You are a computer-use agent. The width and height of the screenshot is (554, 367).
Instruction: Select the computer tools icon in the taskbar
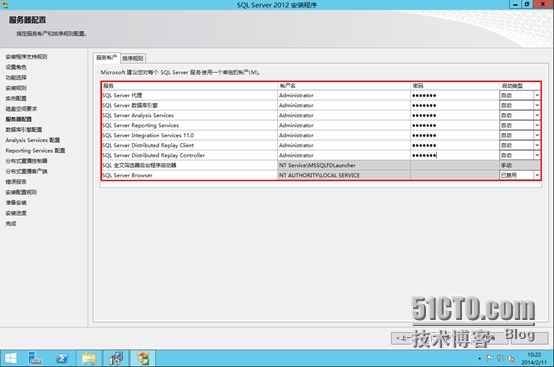pyautogui.click(x=116, y=359)
